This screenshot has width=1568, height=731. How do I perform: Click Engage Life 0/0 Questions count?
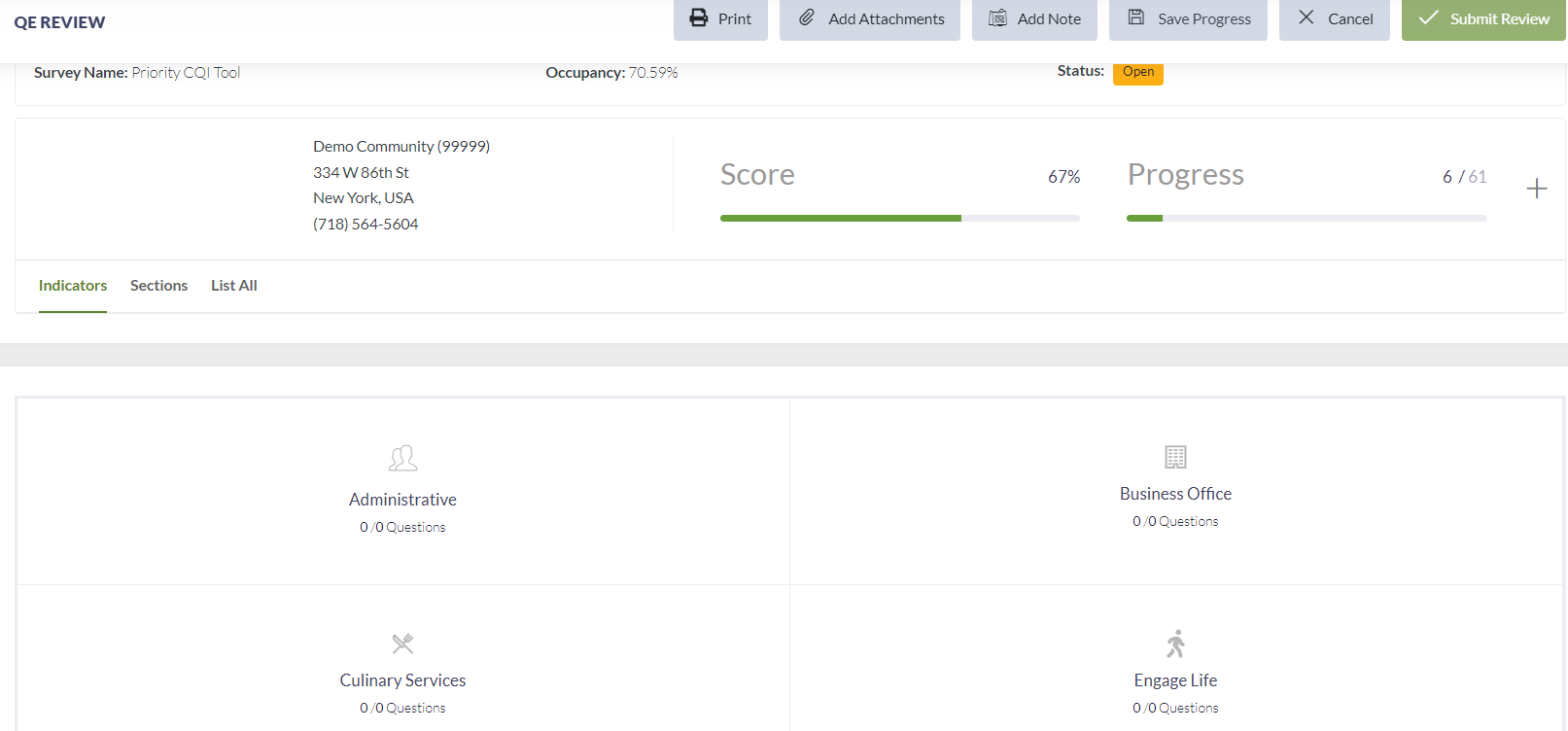click(x=1175, y=708)
